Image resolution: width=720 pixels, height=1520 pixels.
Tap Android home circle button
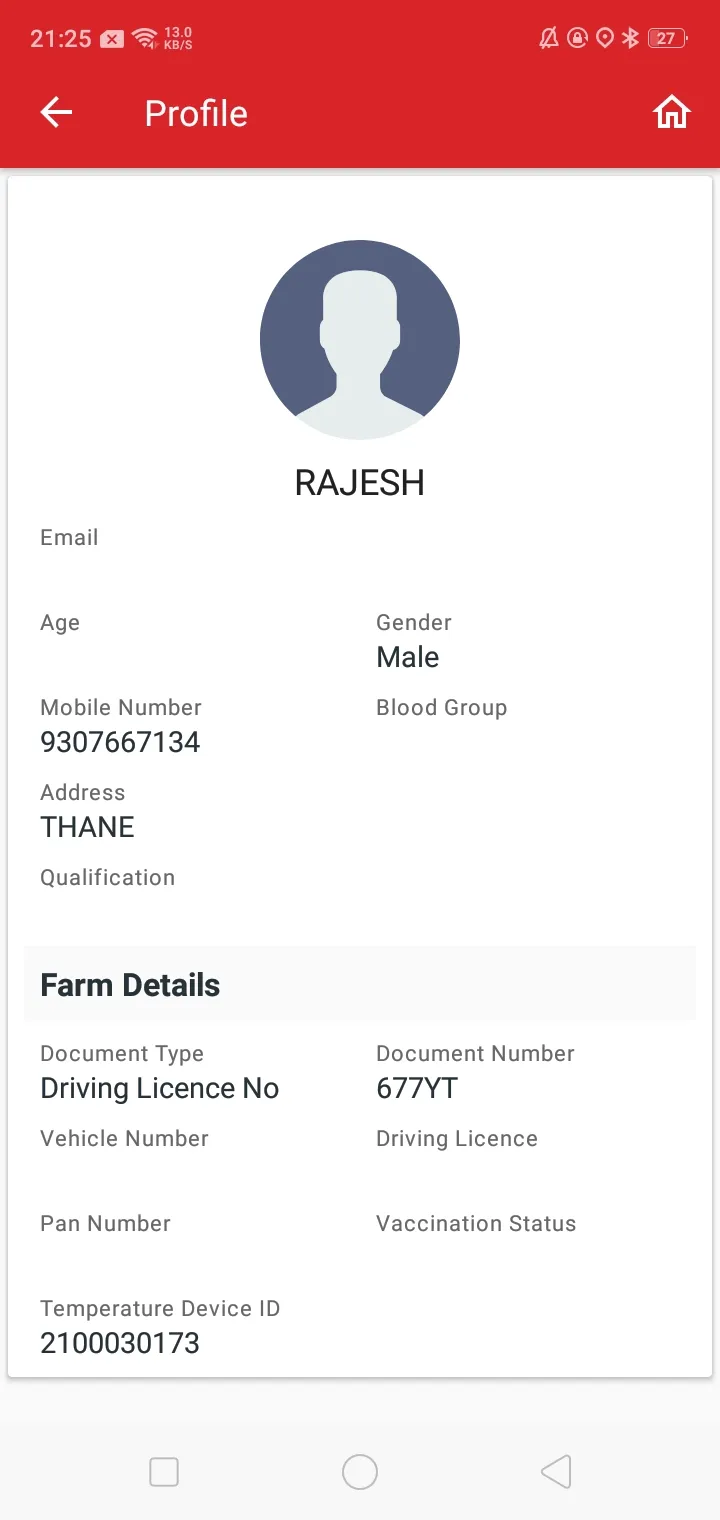pyautogui.click(x=360, y=1472)
